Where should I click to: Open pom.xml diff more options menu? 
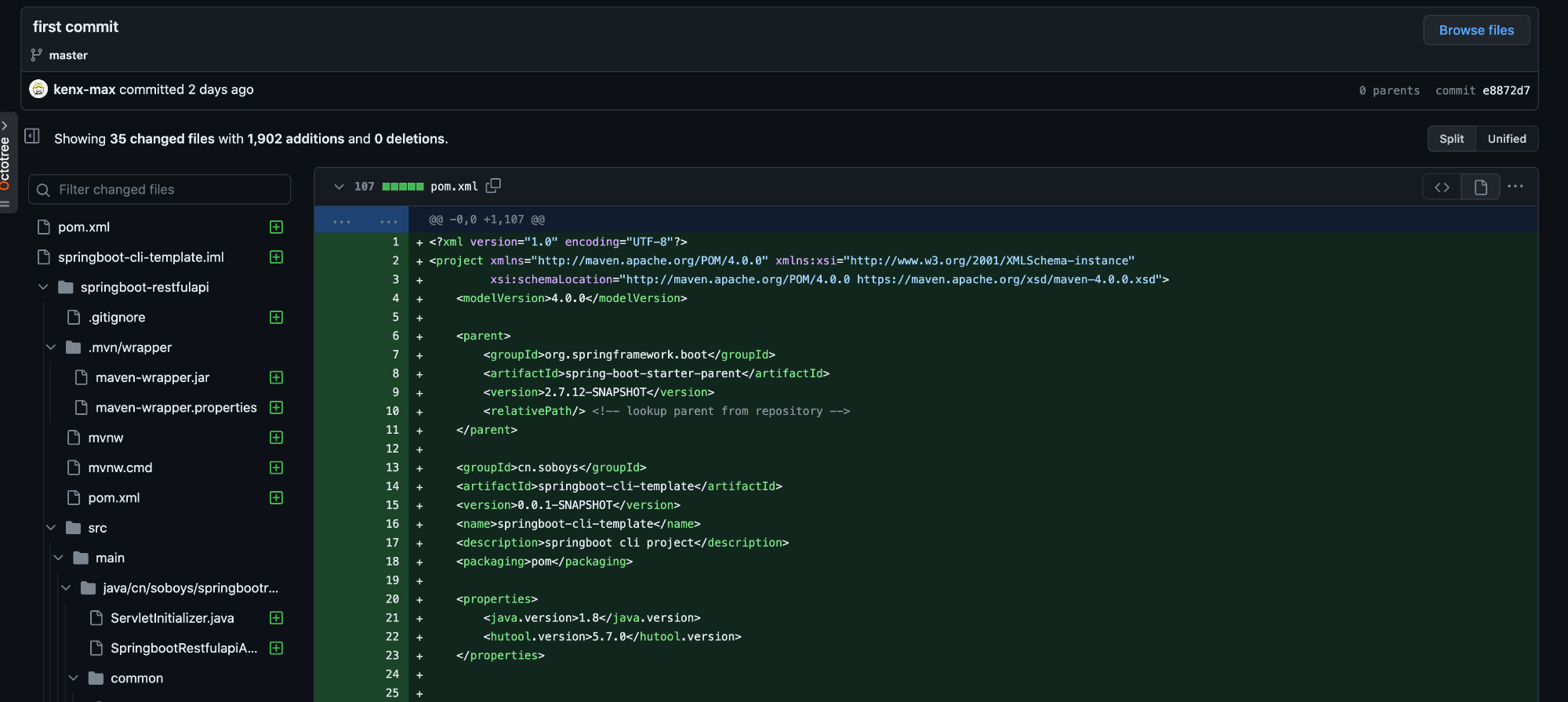tap(1515, 187)
